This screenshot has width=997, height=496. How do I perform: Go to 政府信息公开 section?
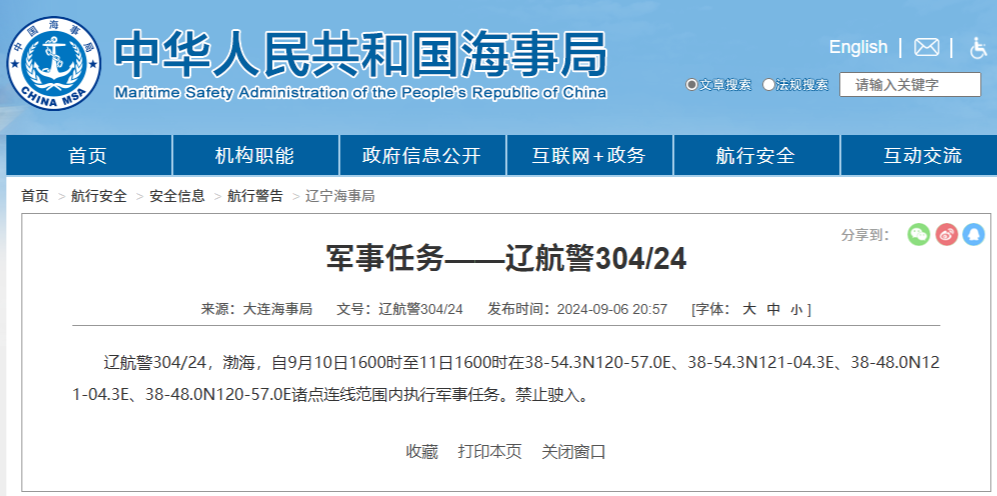click(x=421, y=156)
